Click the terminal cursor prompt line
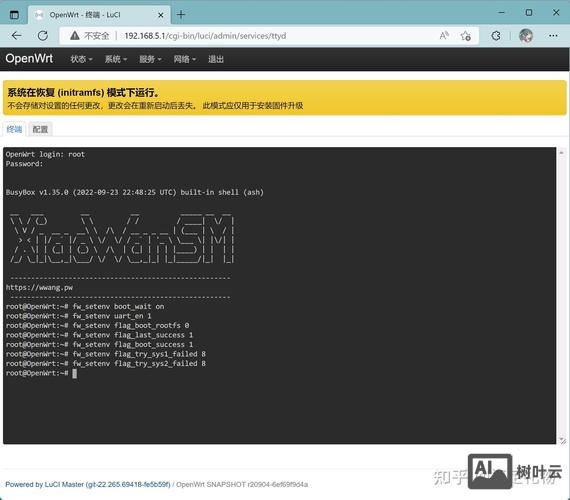Viewport: 570px width, 500px height. 41,373
